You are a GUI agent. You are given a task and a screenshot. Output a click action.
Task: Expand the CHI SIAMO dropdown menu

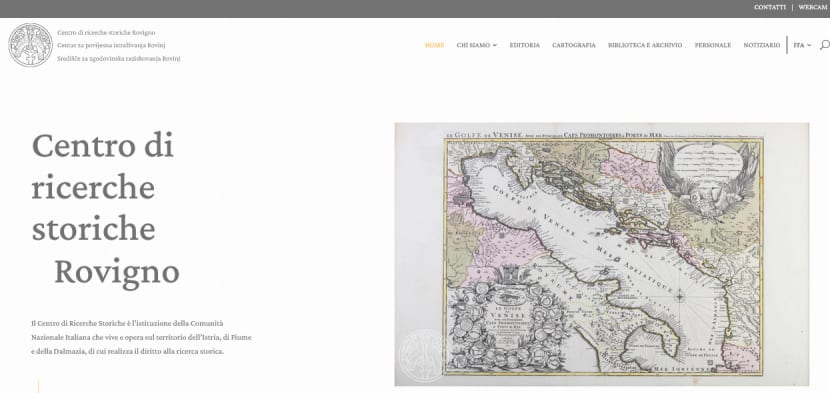click(477, 45)
